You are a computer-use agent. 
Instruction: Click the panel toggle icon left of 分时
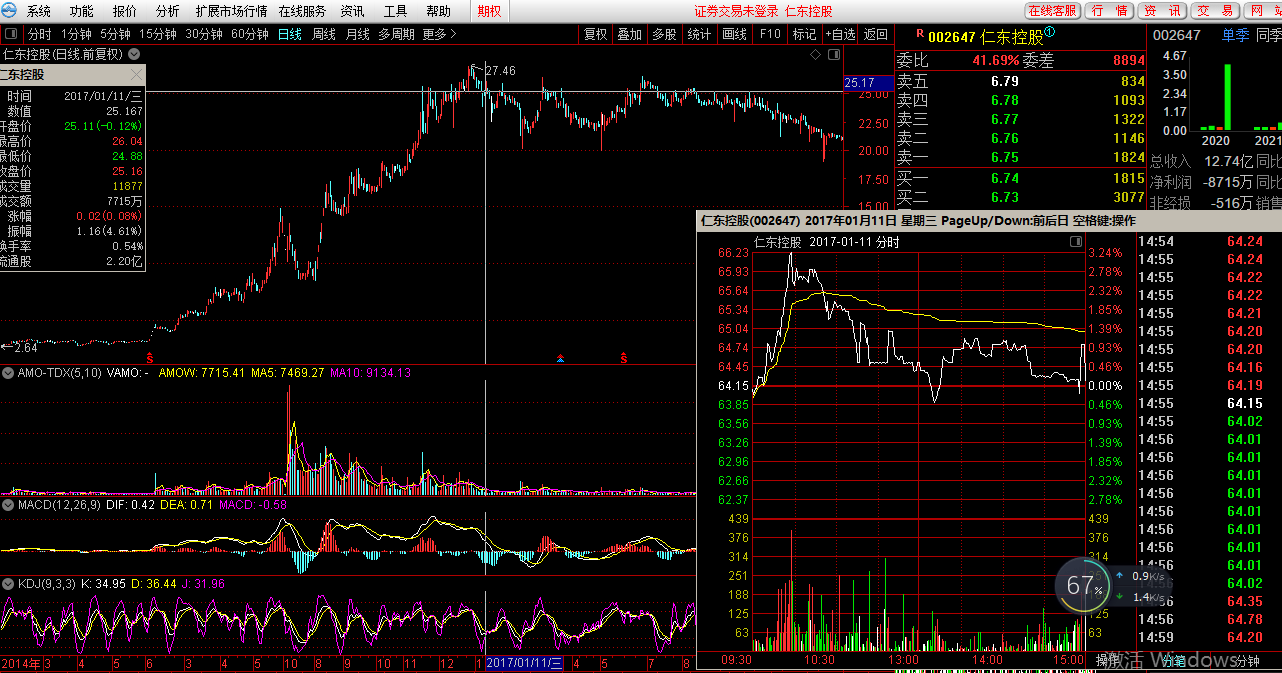pos(11,34)
